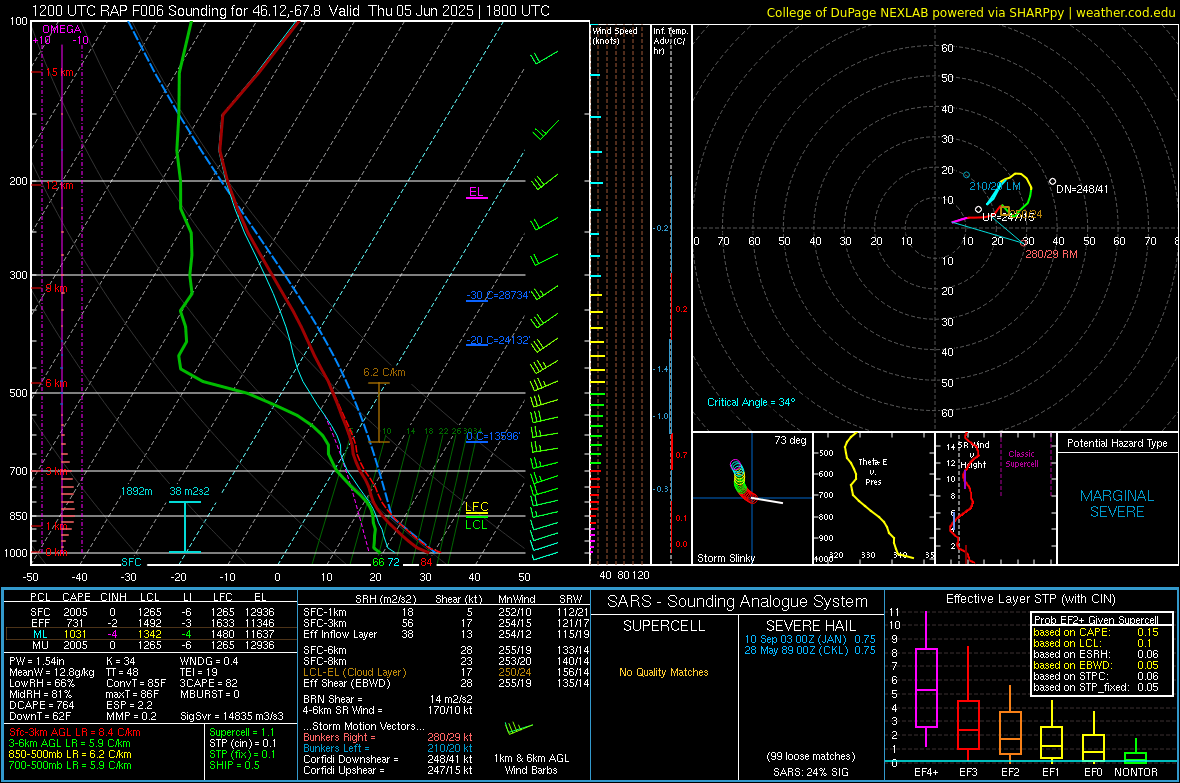Select the highlighted ML parcel row

(151, 635)
